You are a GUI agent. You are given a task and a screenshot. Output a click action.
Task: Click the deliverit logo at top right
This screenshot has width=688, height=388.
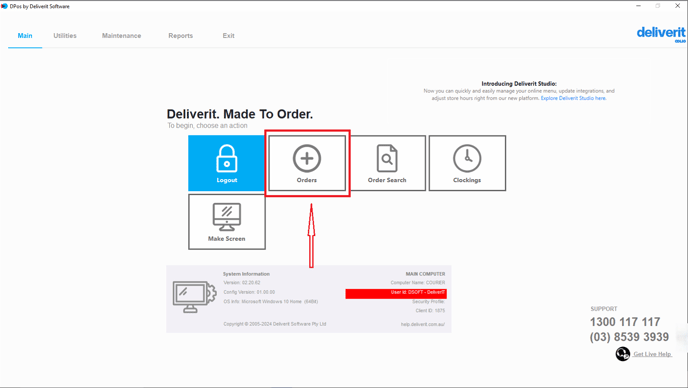tap(661, 34)
